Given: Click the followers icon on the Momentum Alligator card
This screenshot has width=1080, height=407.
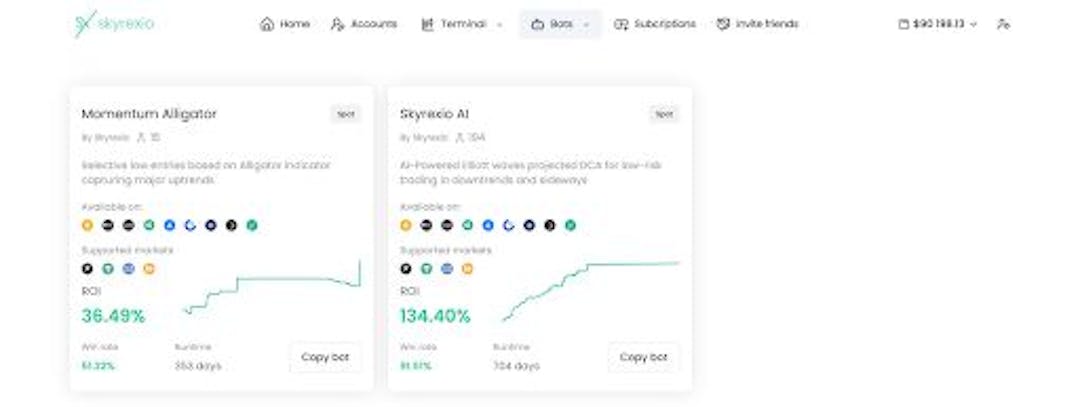Looking at the screenshot, I should (x=141, y=138).
